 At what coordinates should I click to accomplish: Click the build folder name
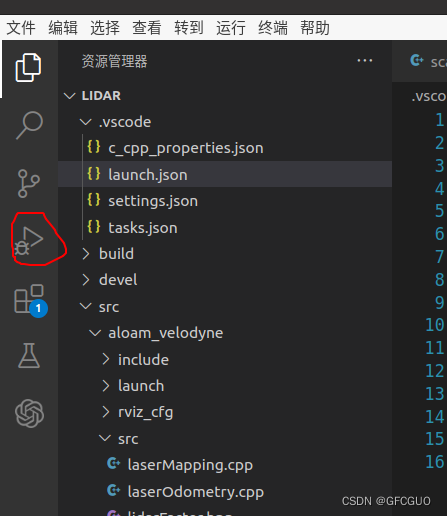coord(116,254)
